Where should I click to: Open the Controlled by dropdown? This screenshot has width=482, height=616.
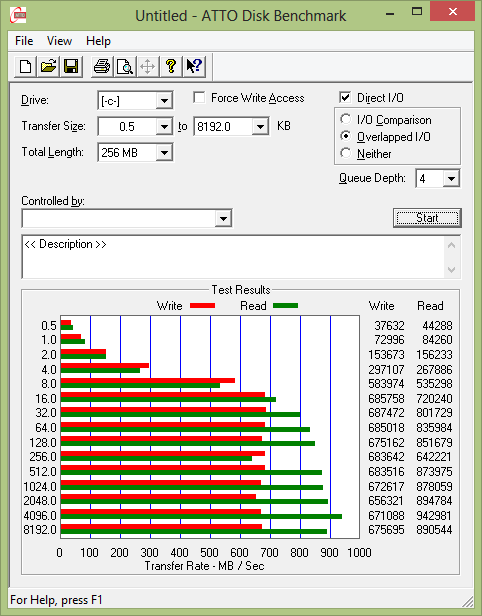[x=223, y=218]
